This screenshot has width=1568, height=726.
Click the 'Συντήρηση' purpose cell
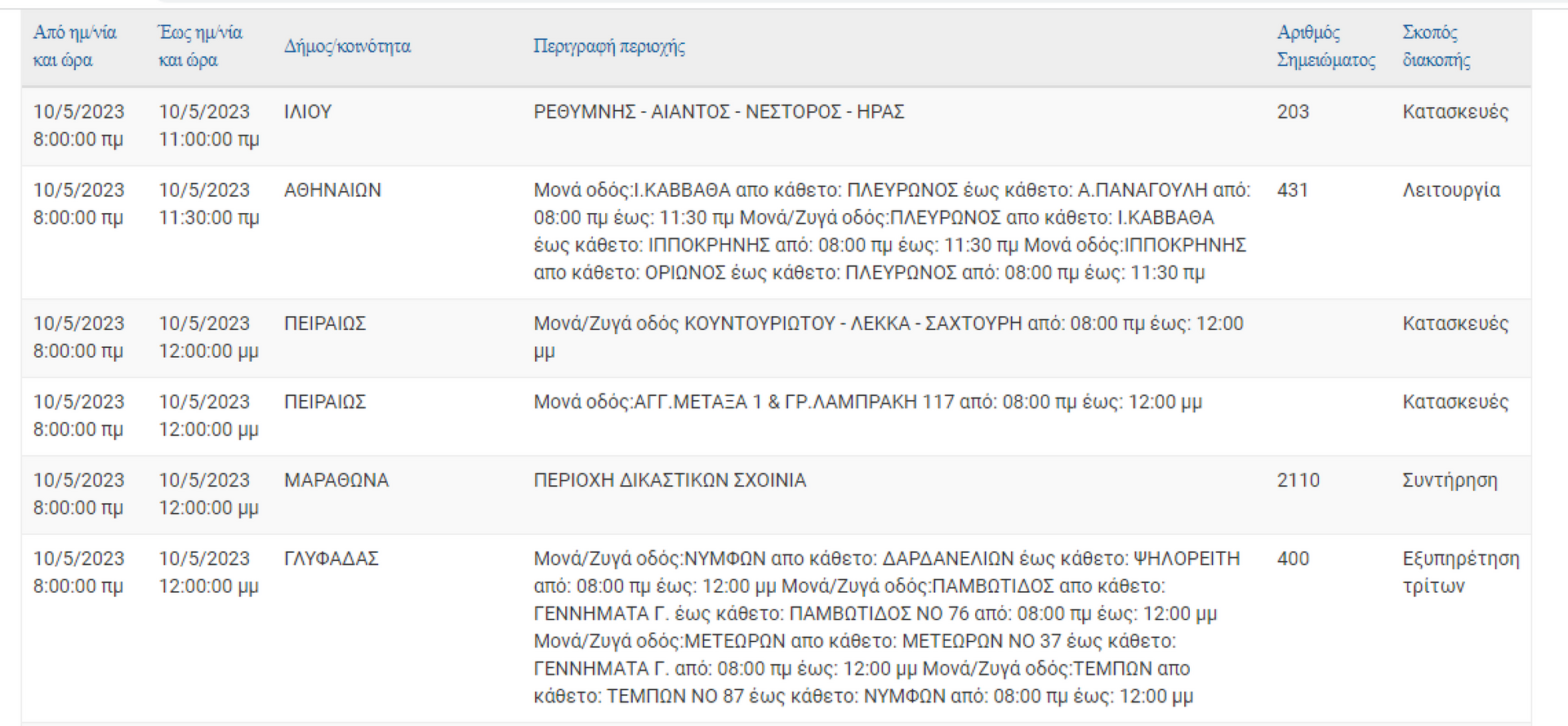tap(1450, 480)
